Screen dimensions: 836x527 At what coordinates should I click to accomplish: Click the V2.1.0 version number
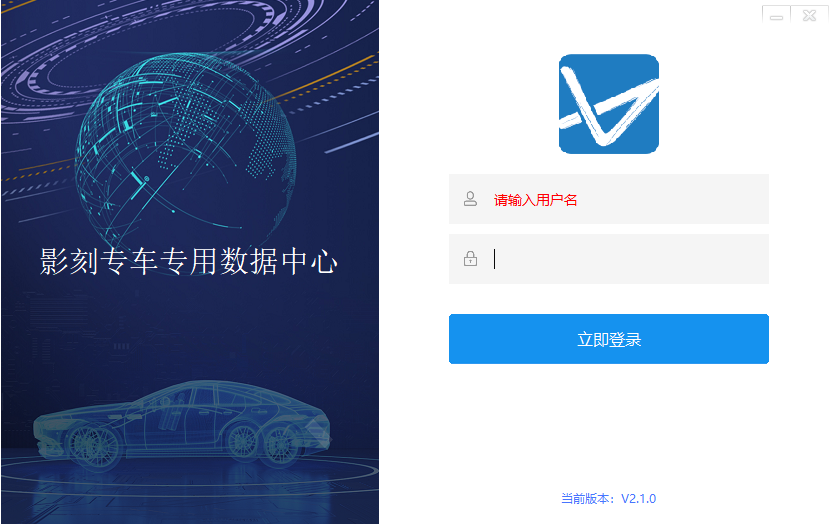(x=639, y=499)
